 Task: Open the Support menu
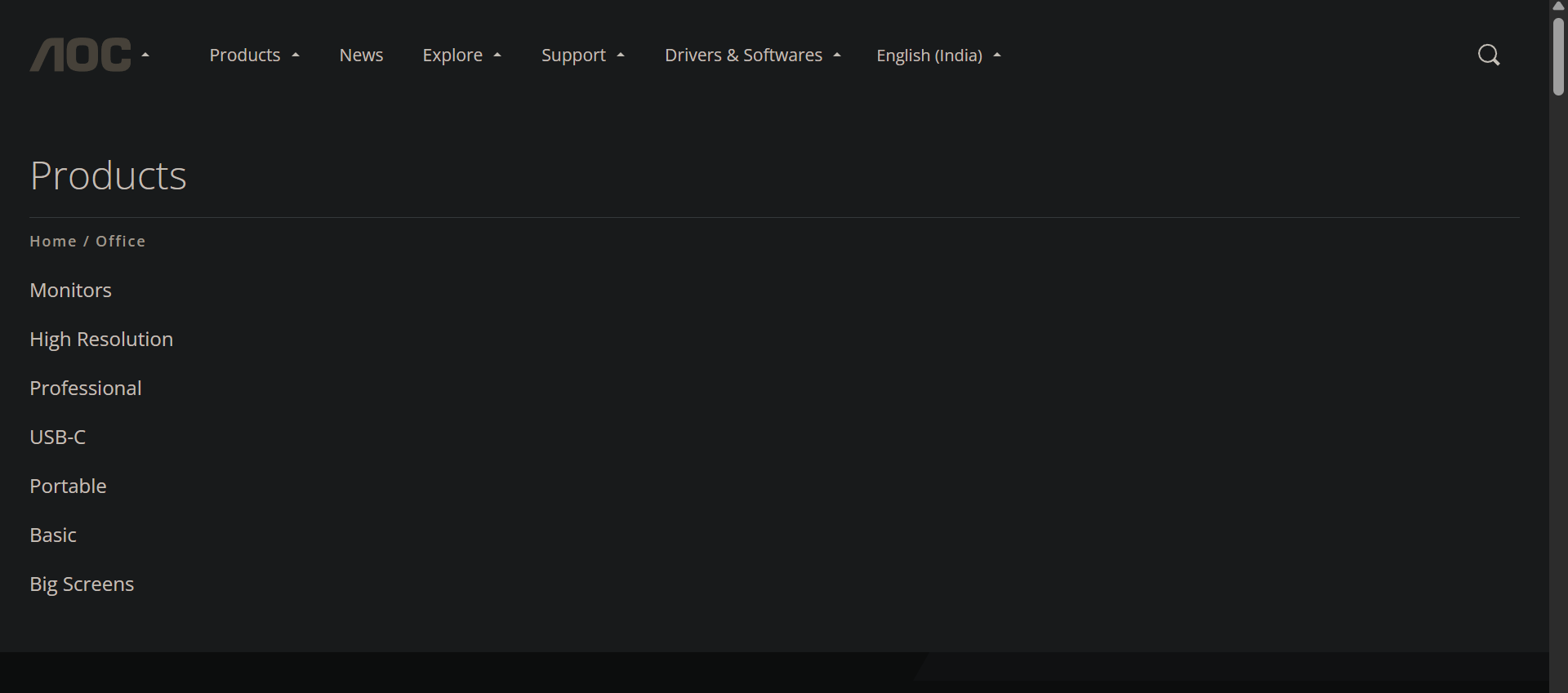(573, 55)
